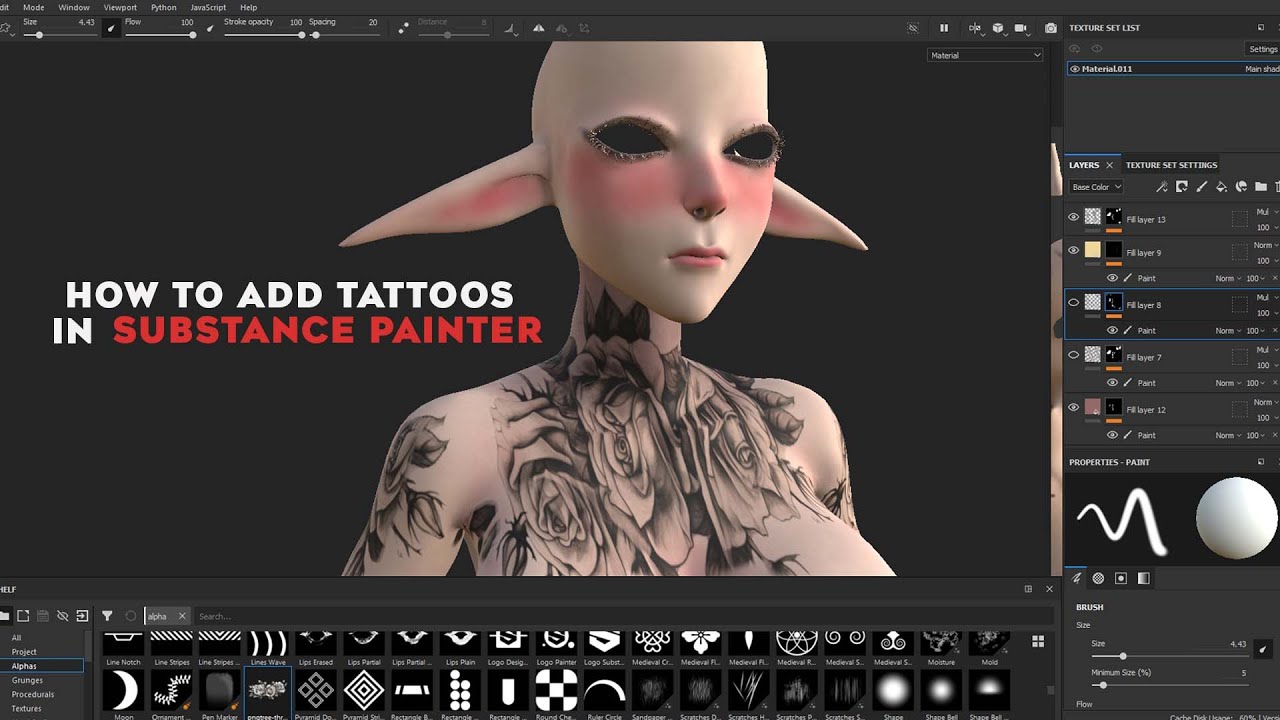This screenshot has height=720, width=1280.
Task: Open the Python menu
Action: (163, 7)
